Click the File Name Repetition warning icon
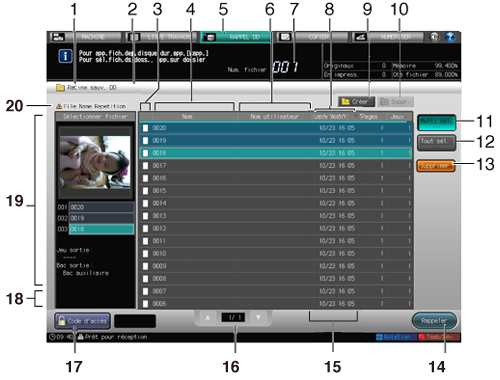Viewport: 500px width, 380px height. coord(59,106)
